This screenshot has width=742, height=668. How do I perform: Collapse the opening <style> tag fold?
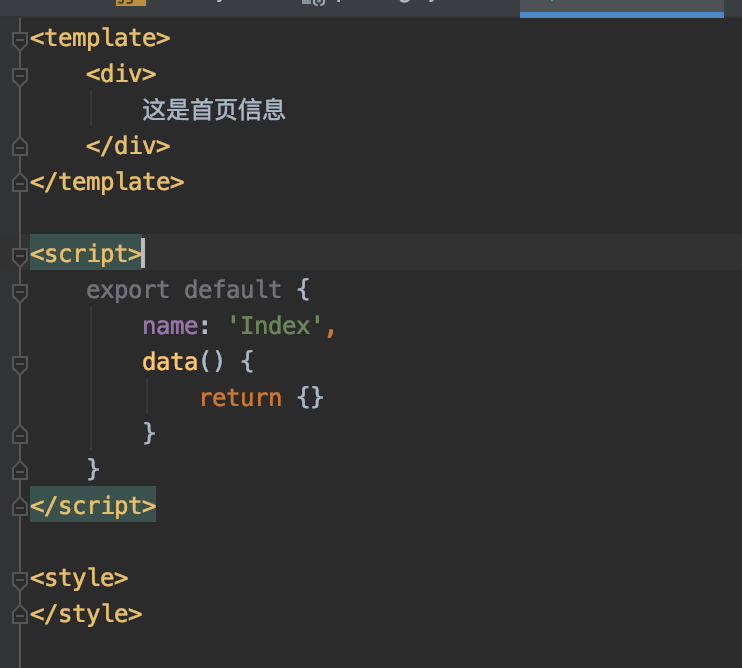(x=19, y=580)
